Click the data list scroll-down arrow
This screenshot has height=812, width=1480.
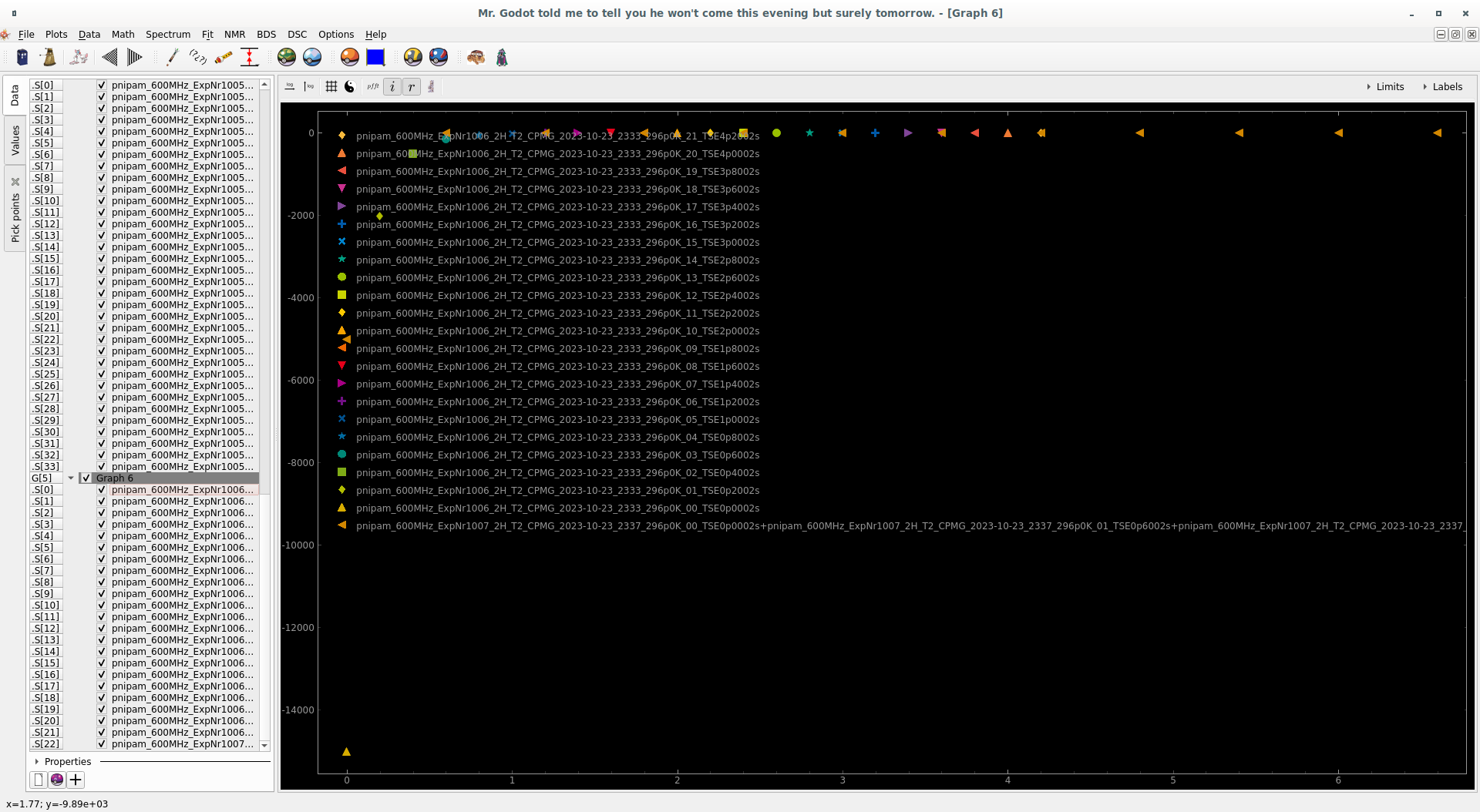coord(264,745)
